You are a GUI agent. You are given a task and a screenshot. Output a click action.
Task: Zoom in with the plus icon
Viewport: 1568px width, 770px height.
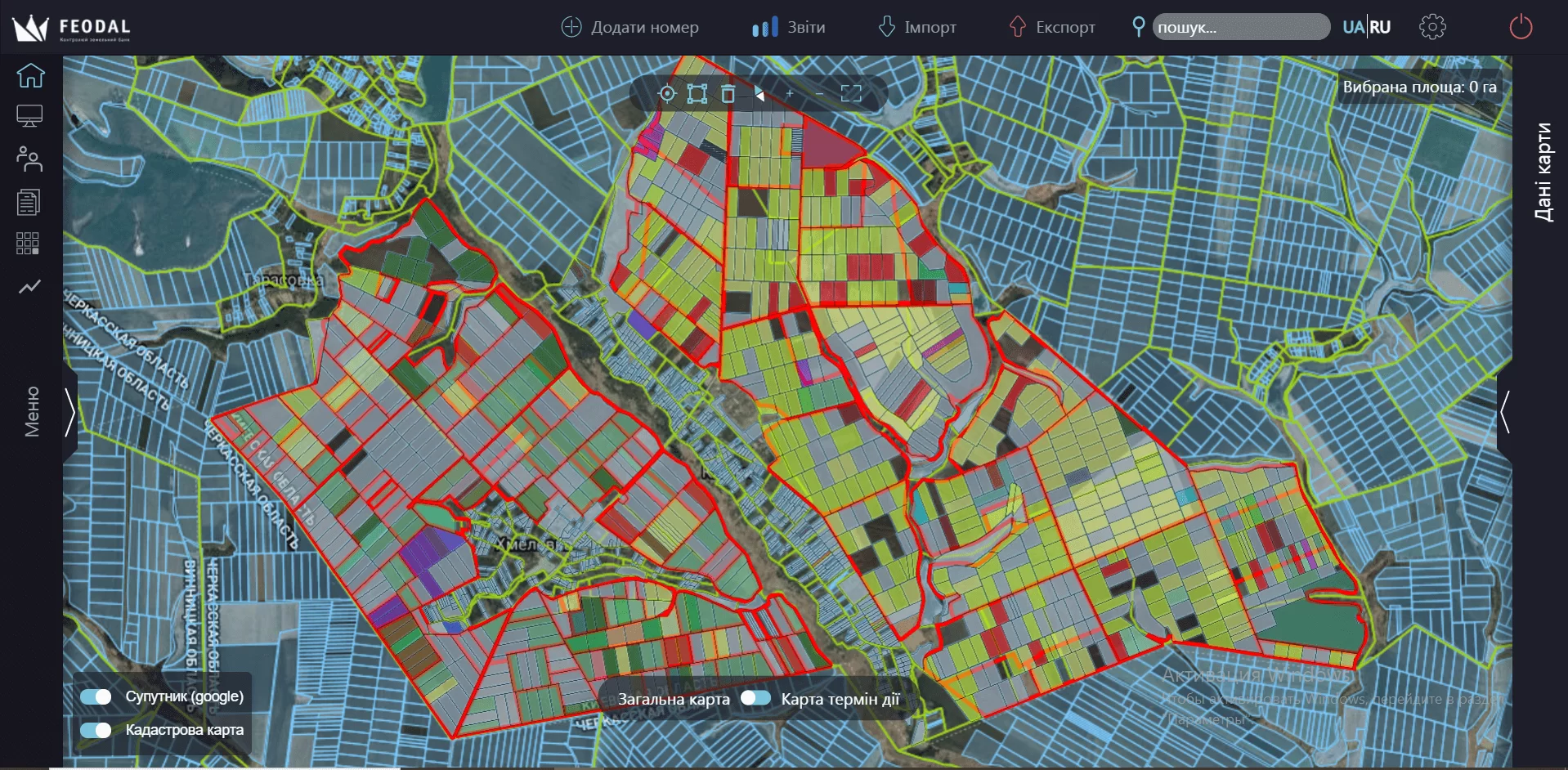click(790, 94)
